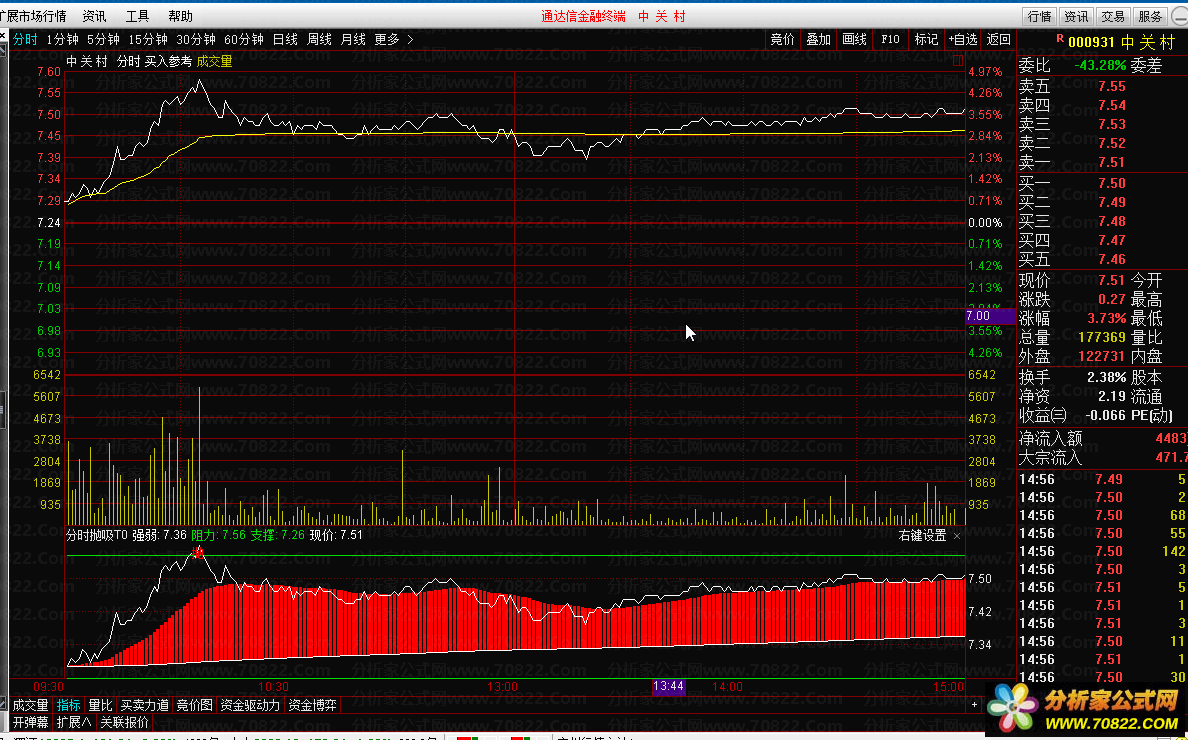Screen dimensions: 1188x740
Task: Click the R margin-trading mark beside 000931
Action: 1060,37
